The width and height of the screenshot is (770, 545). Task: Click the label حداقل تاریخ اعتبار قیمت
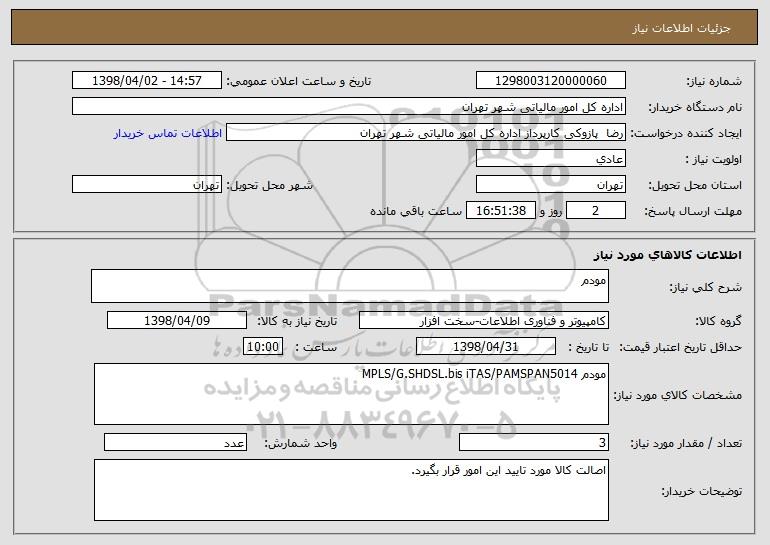[x=681, y=348]
